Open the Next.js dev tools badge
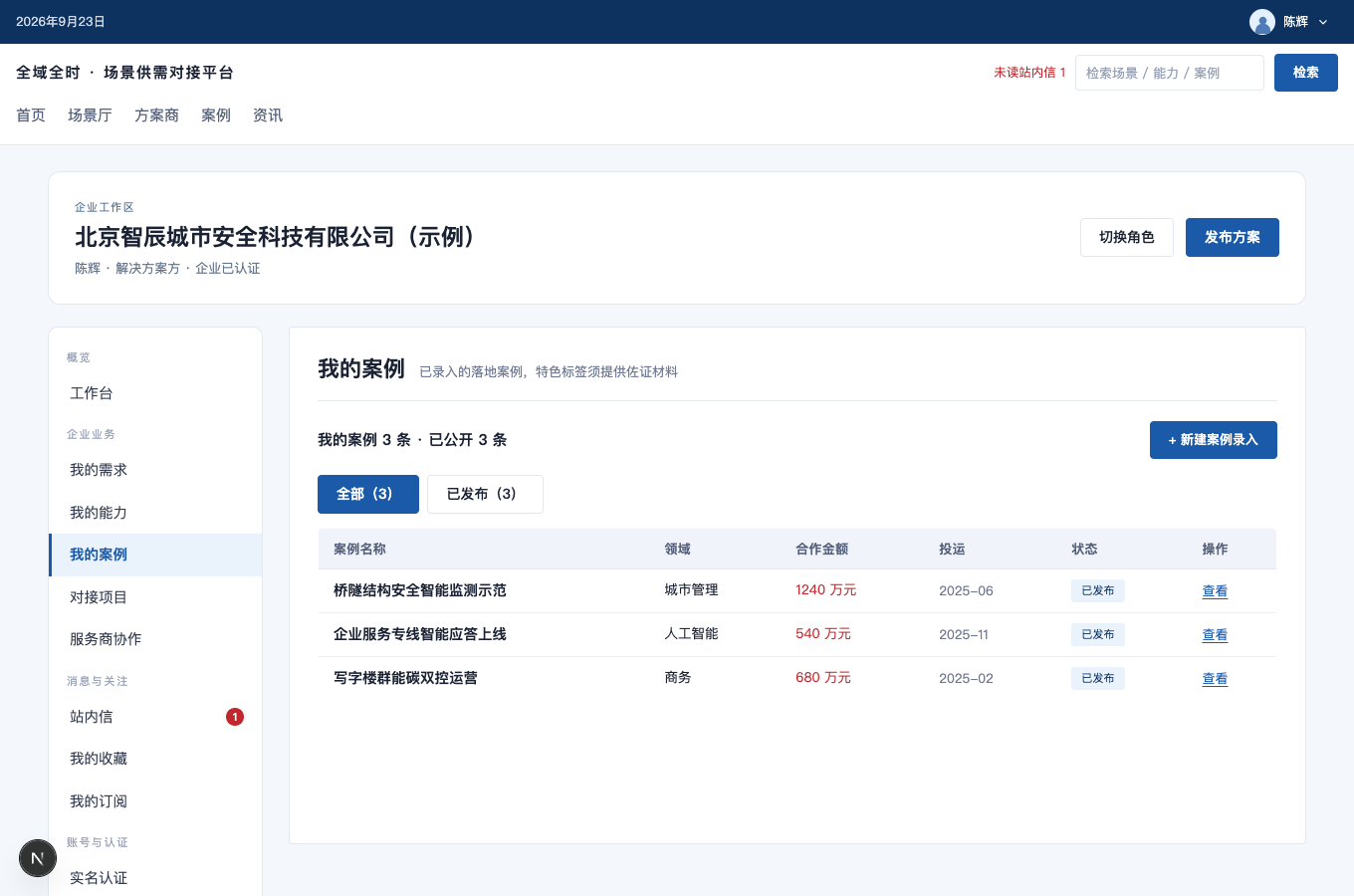The height and width of the screenshot is (896, 1354). click(38, 858)
